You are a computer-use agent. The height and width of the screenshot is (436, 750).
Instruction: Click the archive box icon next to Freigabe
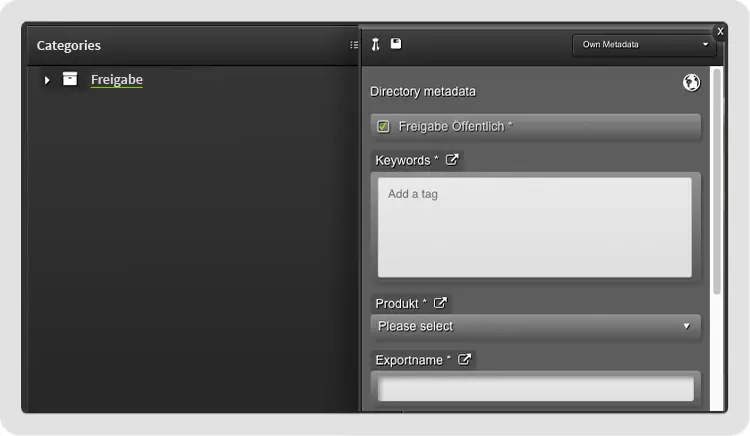(x=70, y=79)
